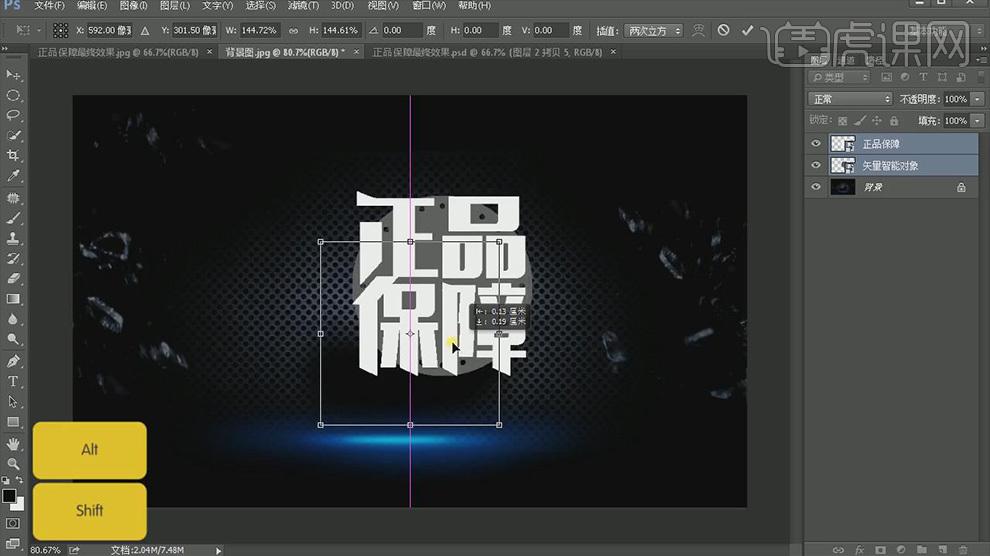Select the Horizontal Type tool
990x556 pixels.
13,382
